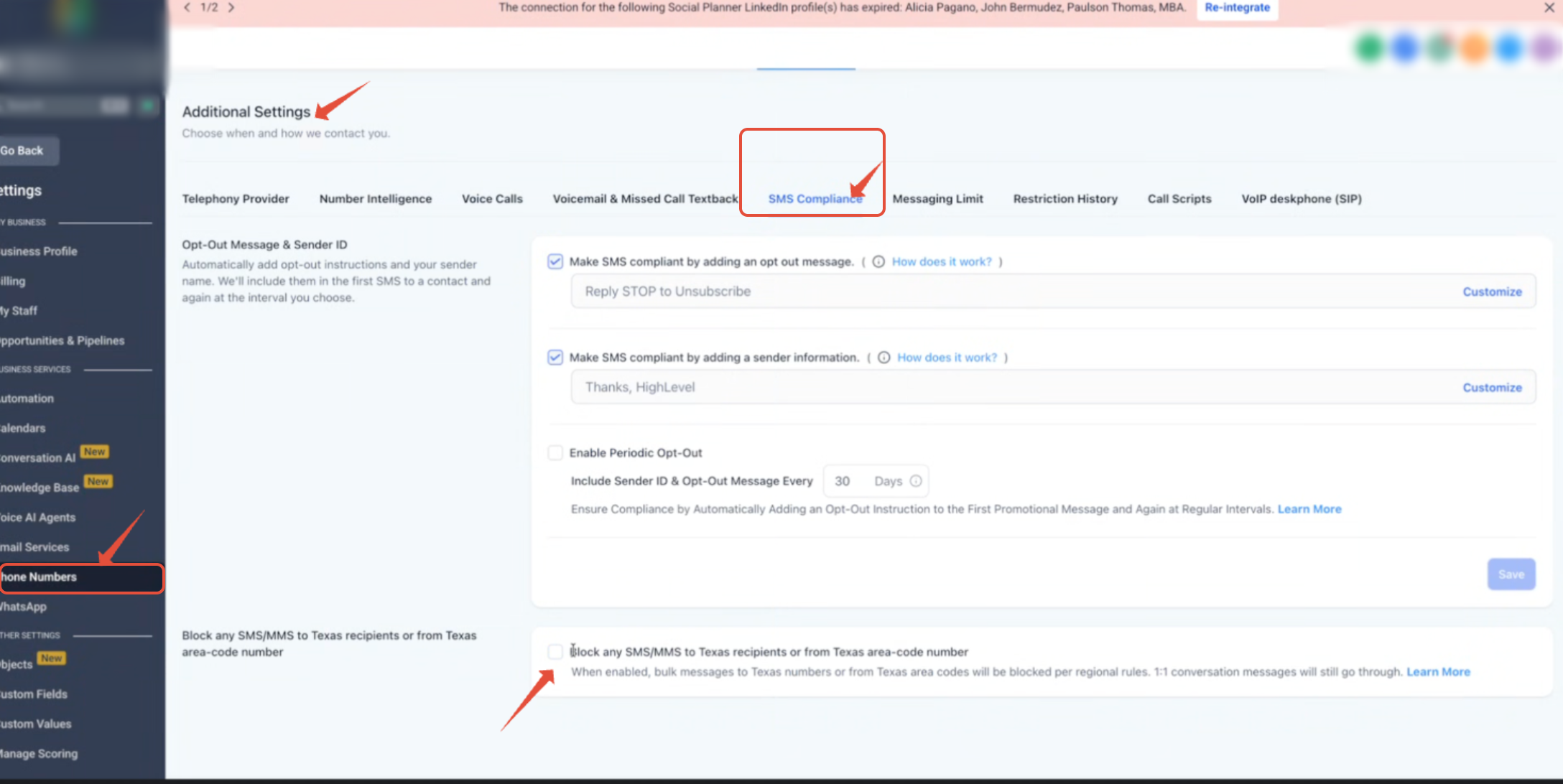Toggle sender information checkbox
The height and width of the screenshot is (784, 1563).
pos(555,358)
